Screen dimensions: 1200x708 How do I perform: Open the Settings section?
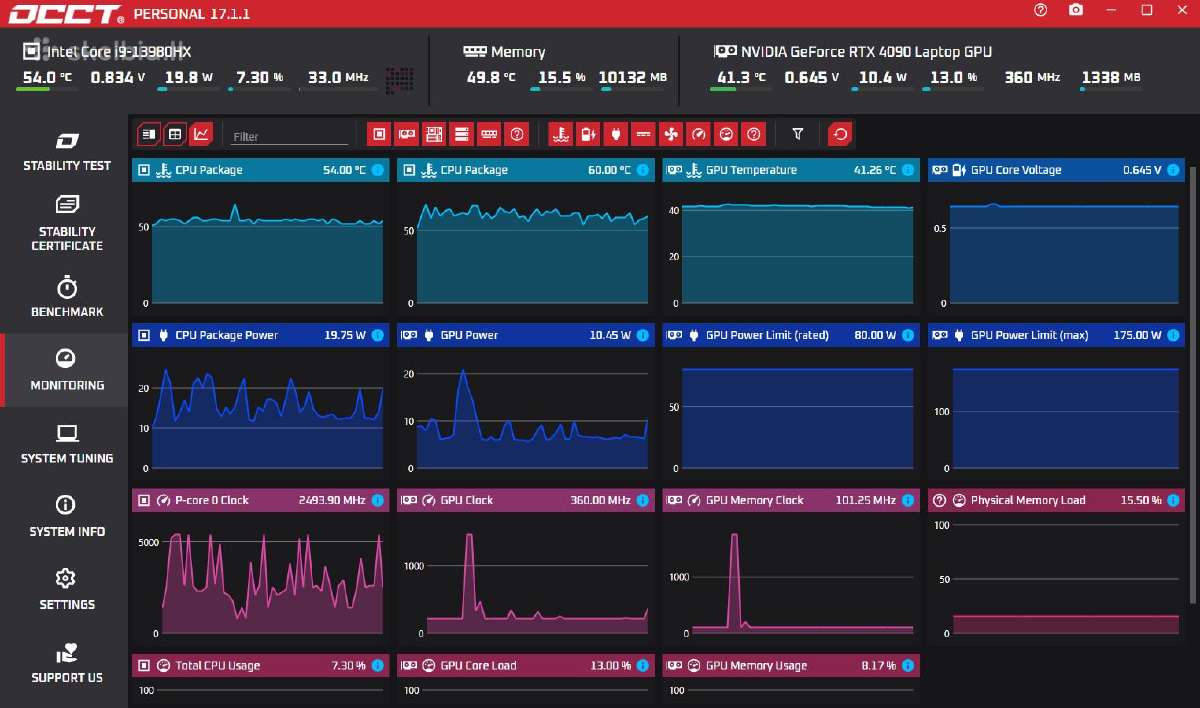67,590
